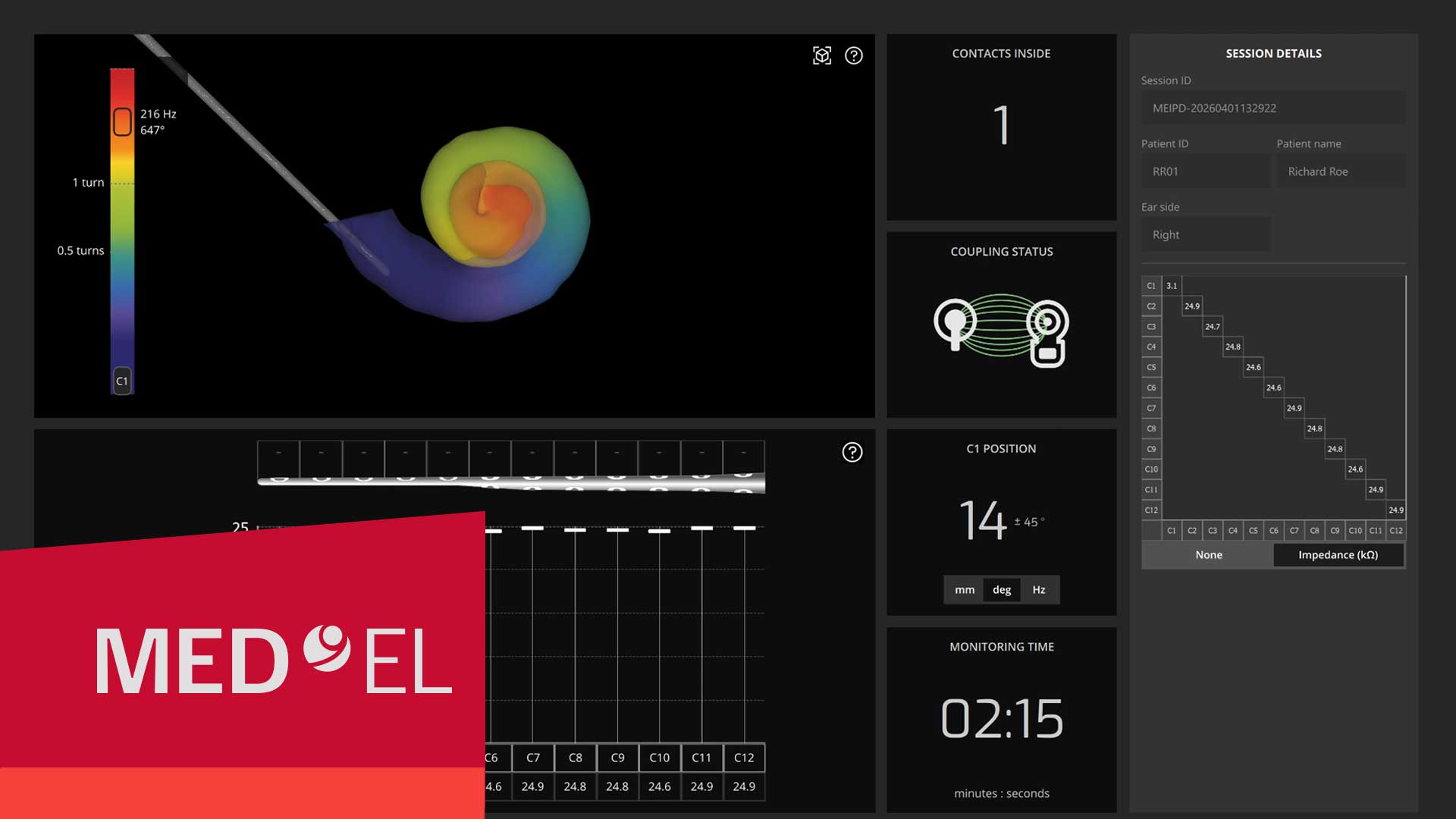Click the C9 column header in the chart table
This screenshot has height=819, width=1456.
618,758
